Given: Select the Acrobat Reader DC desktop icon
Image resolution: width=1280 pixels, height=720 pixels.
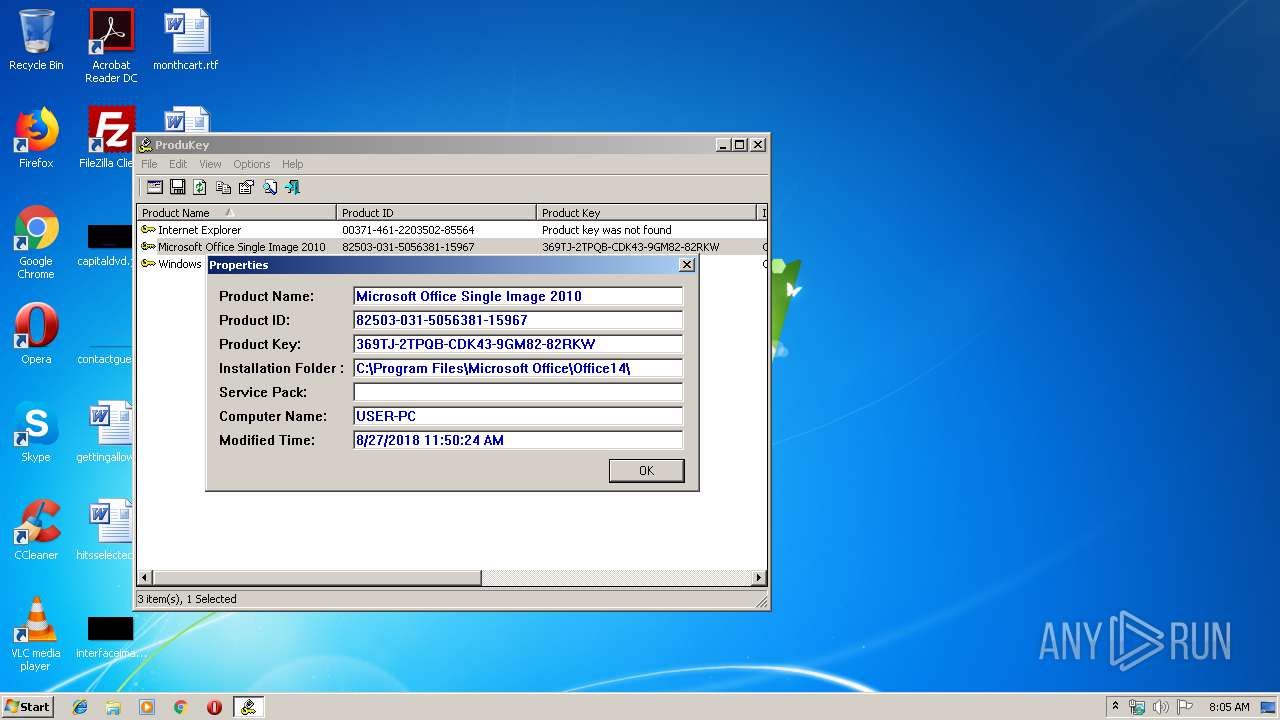Looking at the screenshot, I should tap(111, 46).
